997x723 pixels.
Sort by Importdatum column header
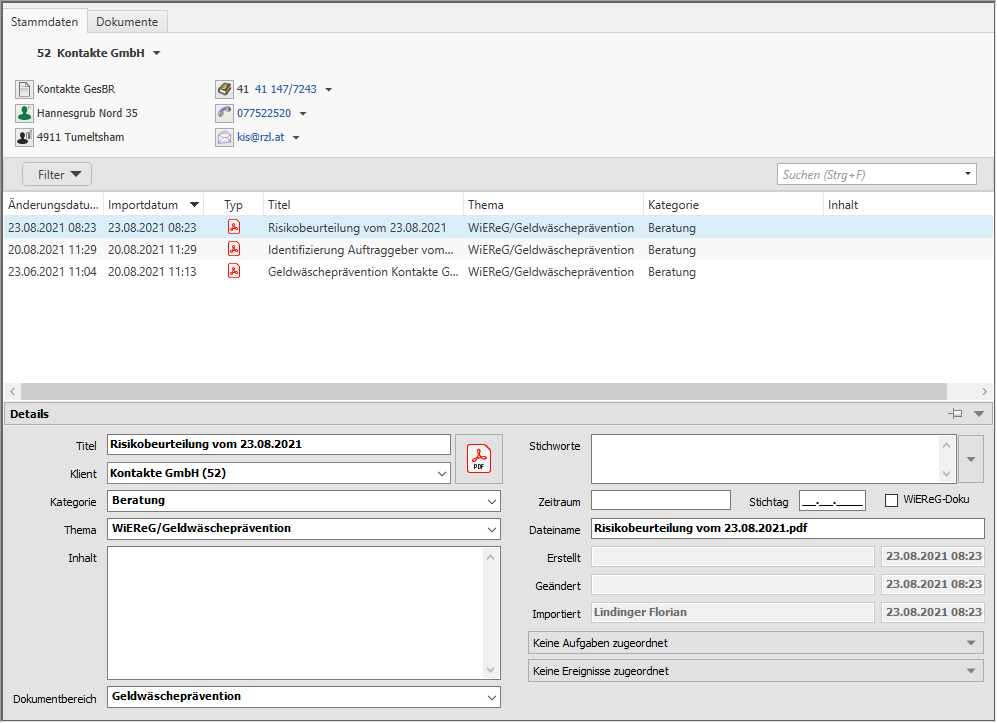[x=145, y=204]
